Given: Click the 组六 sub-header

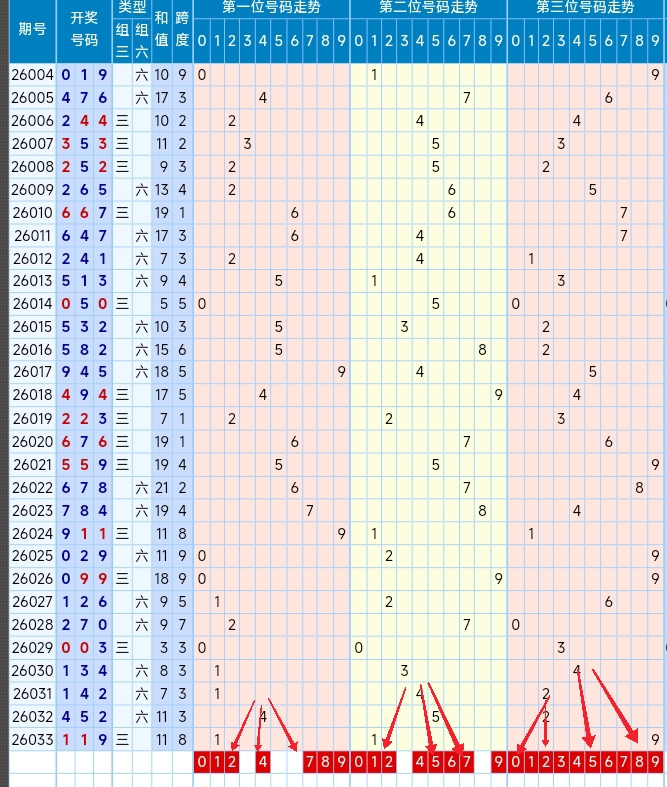Looking at the screenshot, I should (142, 40).
